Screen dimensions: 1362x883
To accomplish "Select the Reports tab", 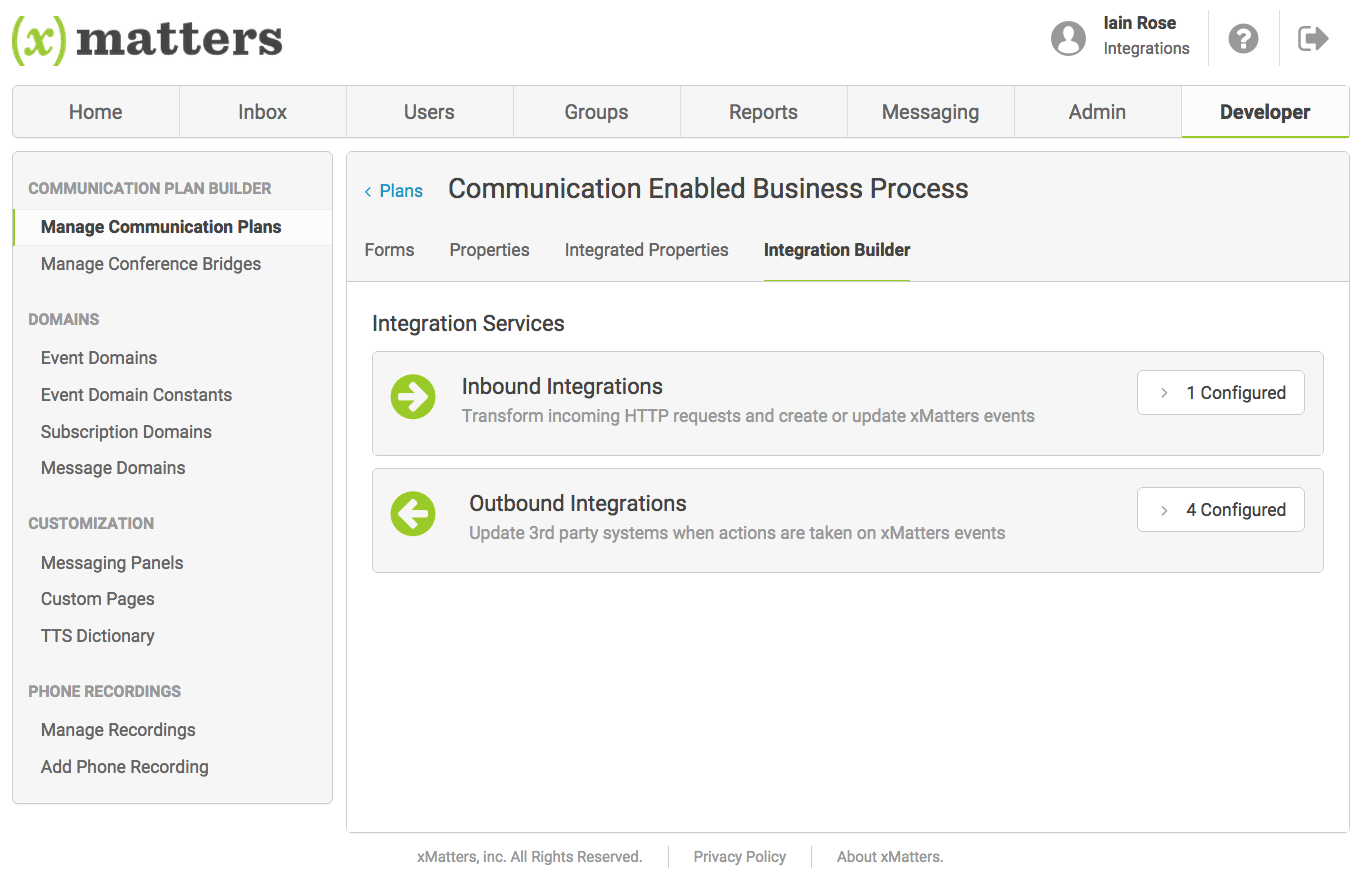I will click(x=764, y=112).
